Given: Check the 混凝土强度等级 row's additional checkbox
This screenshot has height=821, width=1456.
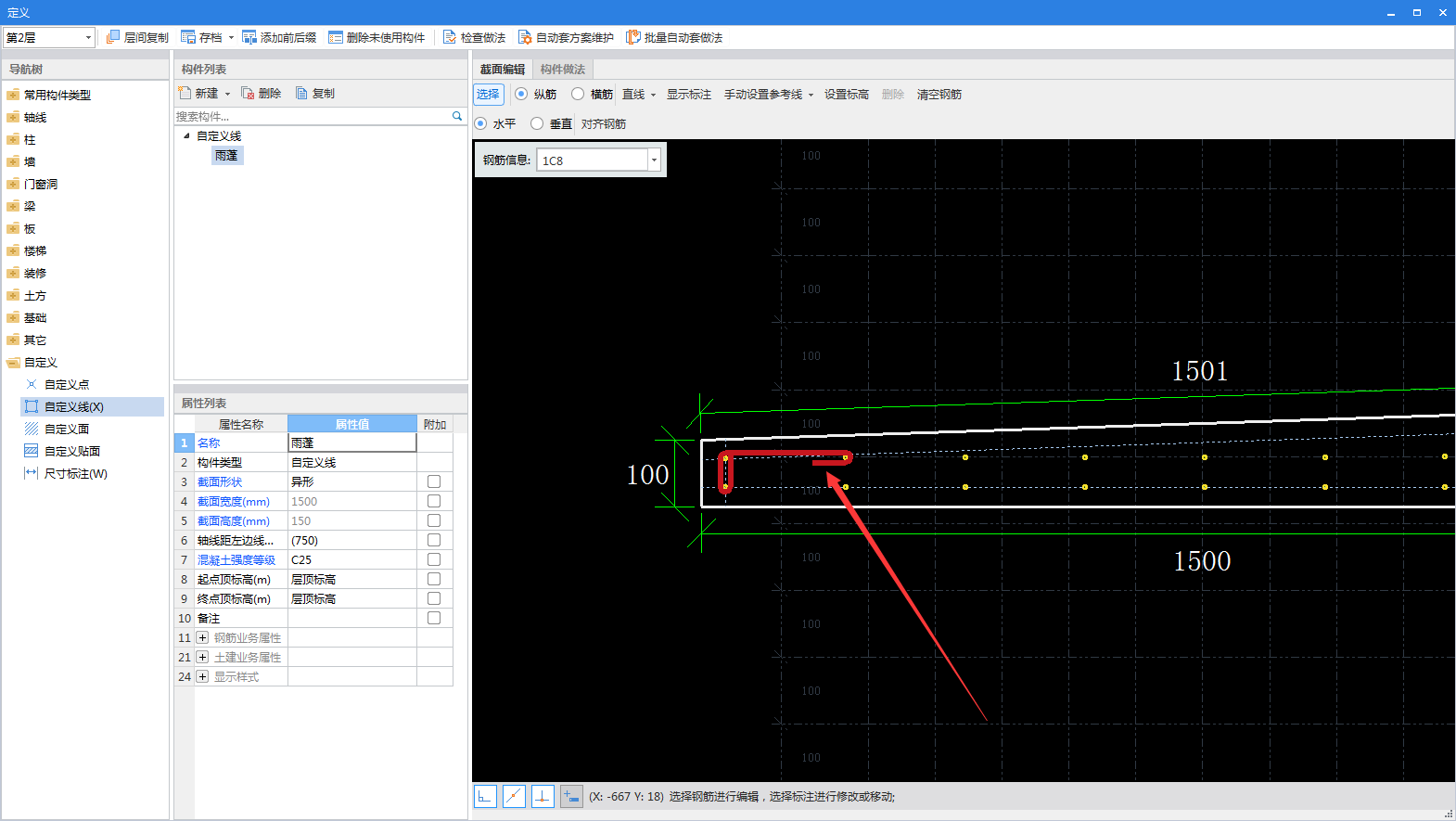Looking at the screenshot, I should pos(434,559).
